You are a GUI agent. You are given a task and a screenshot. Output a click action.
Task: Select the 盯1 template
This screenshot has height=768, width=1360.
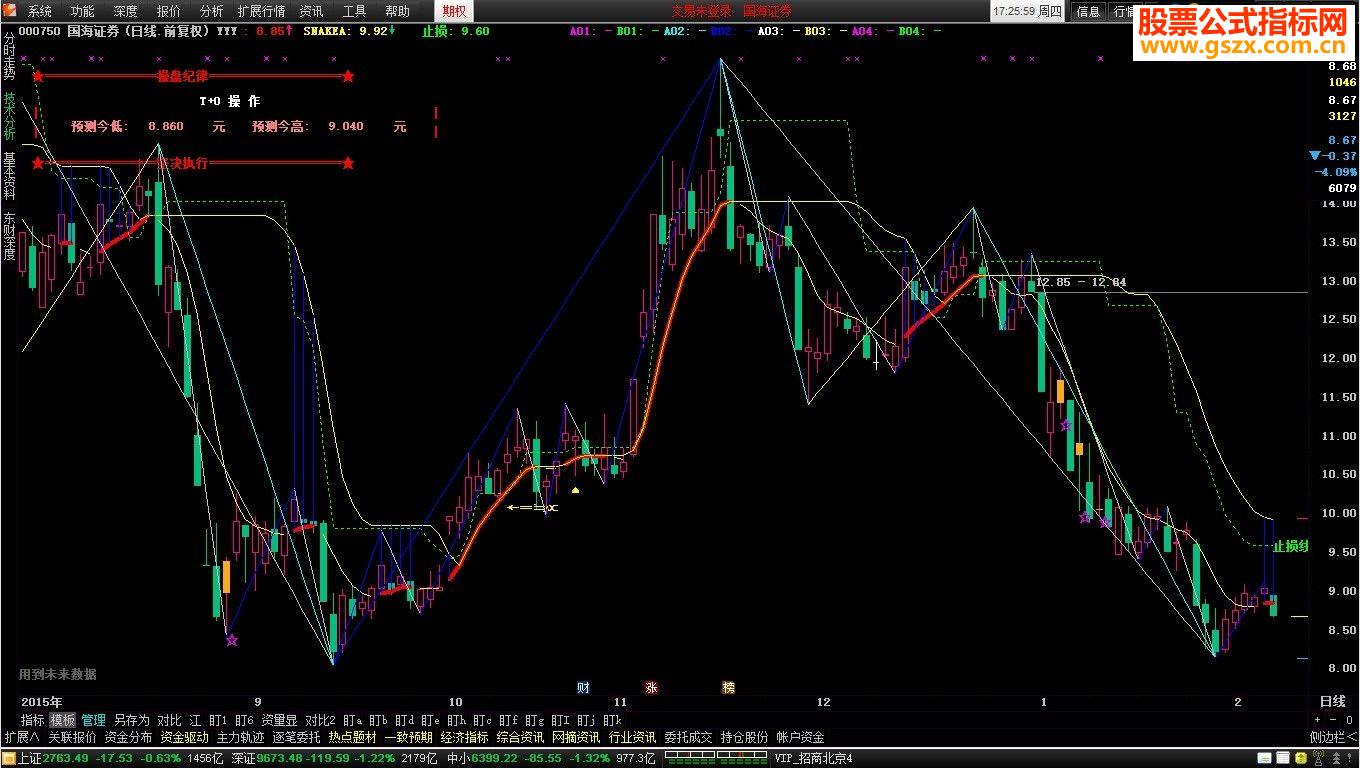[x=218, y=720]
